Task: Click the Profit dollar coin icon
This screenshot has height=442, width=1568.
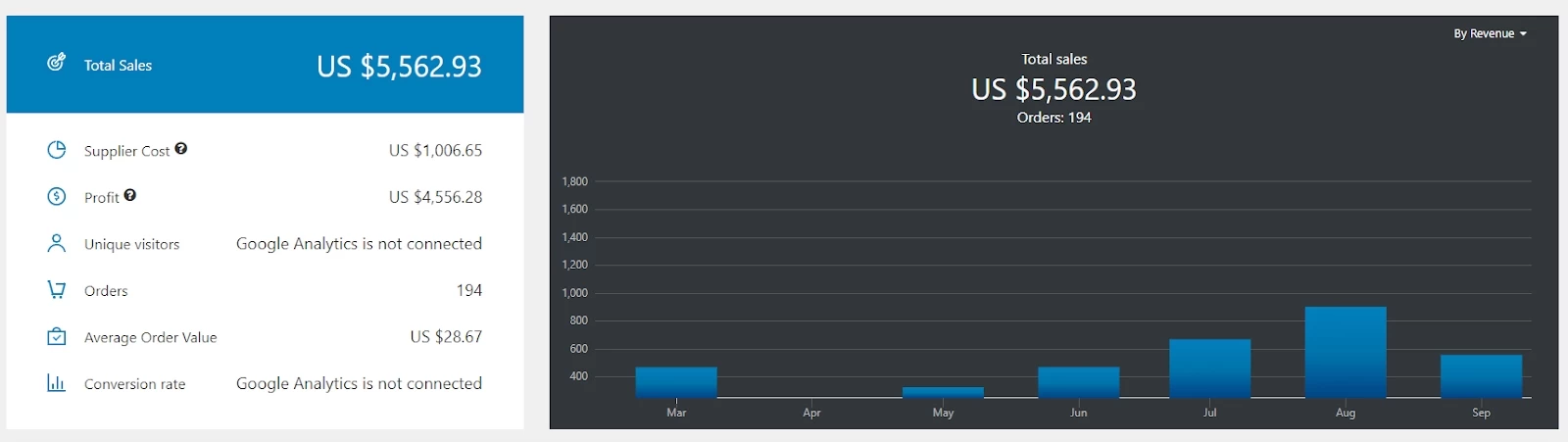Action: coord(57,197)
